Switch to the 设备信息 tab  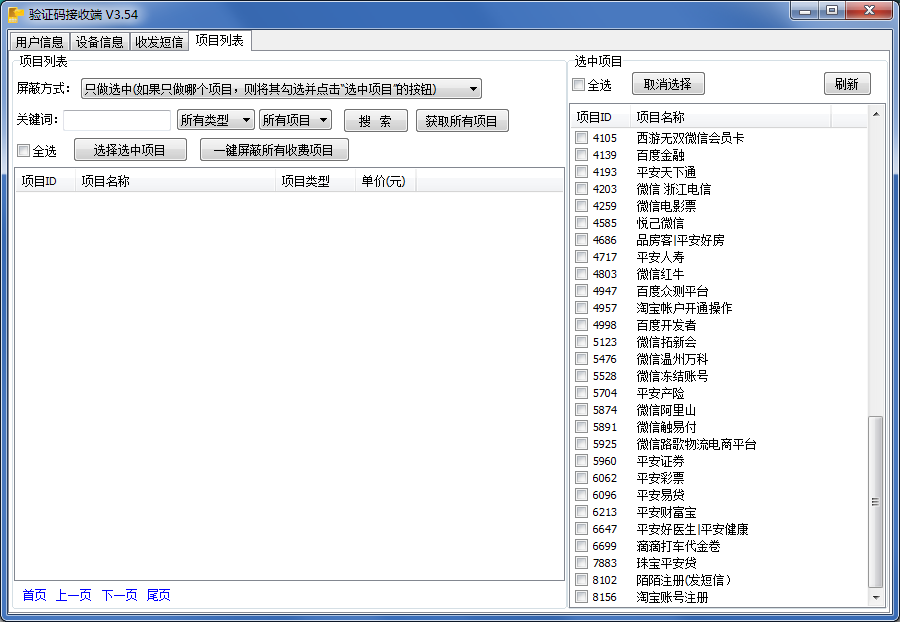pyautogui.click(x=99, y=42)
